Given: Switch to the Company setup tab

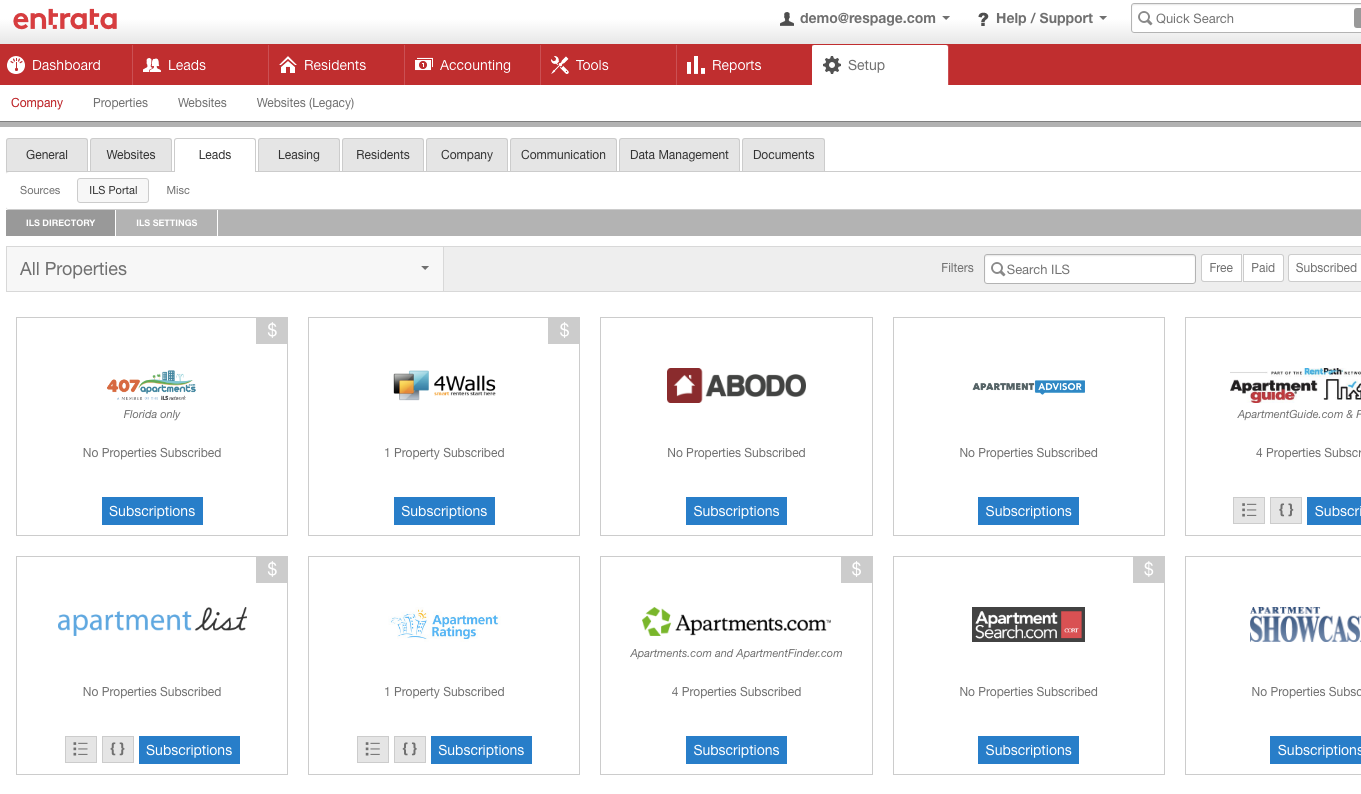Looking at the screenshot, I should (x=467, y=155).
